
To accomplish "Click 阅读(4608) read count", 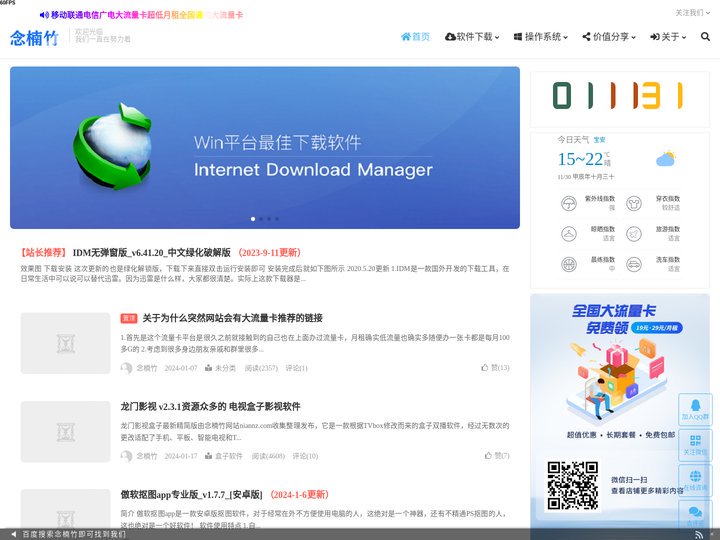I will click(268, 456).
